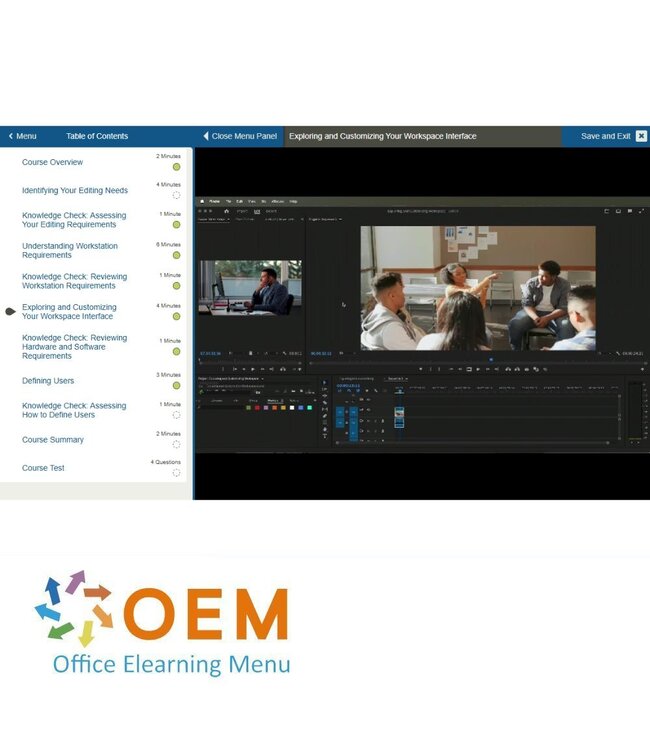
Task: Open Knowledge Check: Assessing How to Define Users
Action: pyautogui.click(x=74, y=410)
